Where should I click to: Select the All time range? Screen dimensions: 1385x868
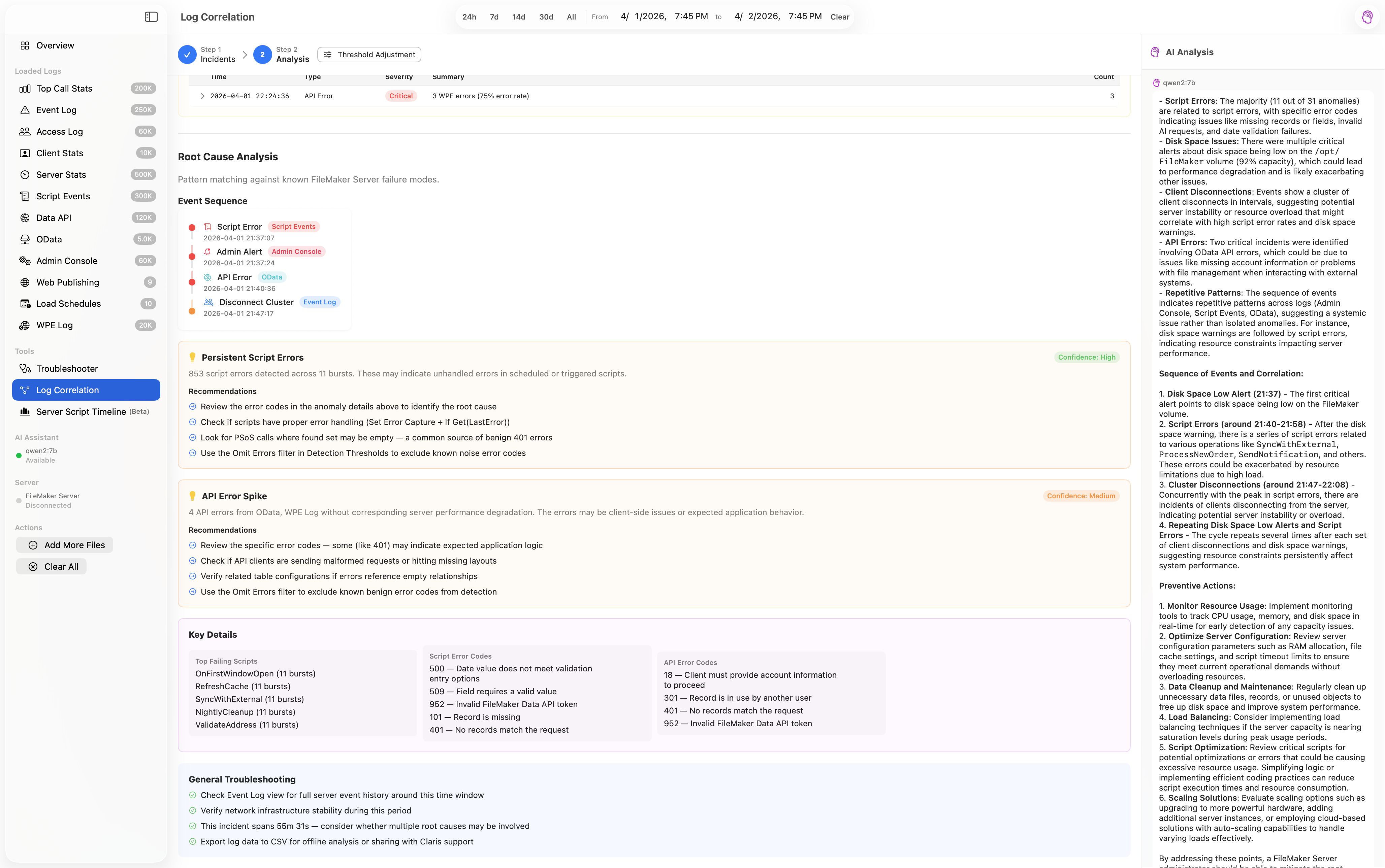pyautogui.click(x=571, y=17)
